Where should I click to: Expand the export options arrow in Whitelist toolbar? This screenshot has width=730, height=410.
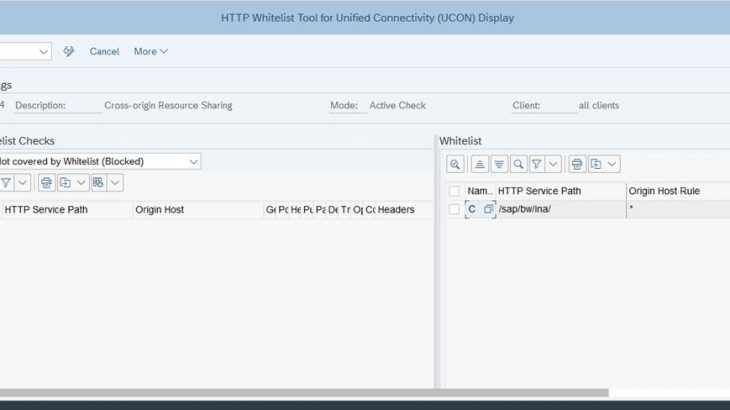click(x=612, y=164)
